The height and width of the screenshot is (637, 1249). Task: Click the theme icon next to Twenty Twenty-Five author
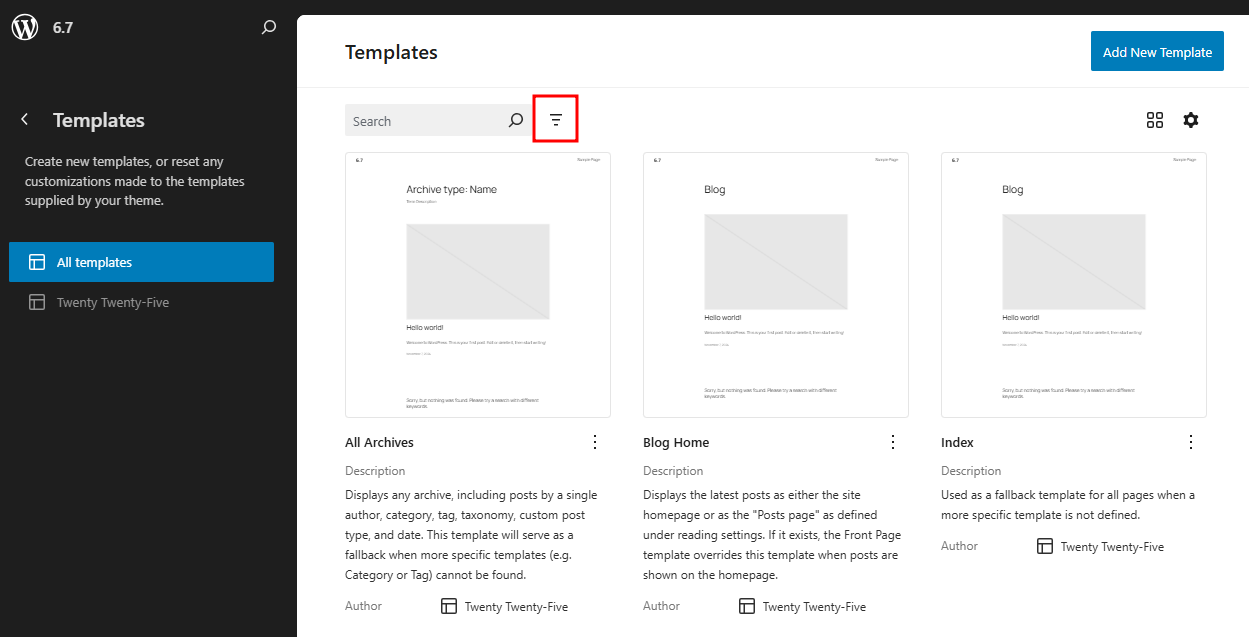pyautogui.click(x=1045, y=546)
